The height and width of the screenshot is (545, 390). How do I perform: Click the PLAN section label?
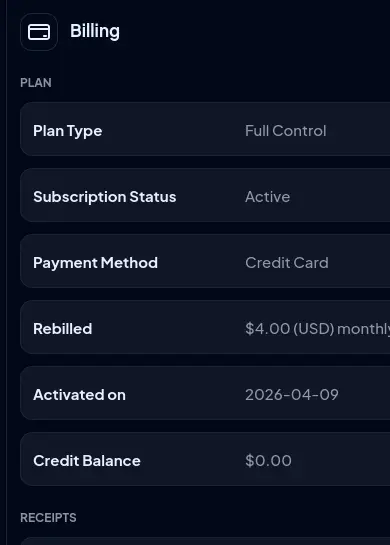click(x=36, y=83)
